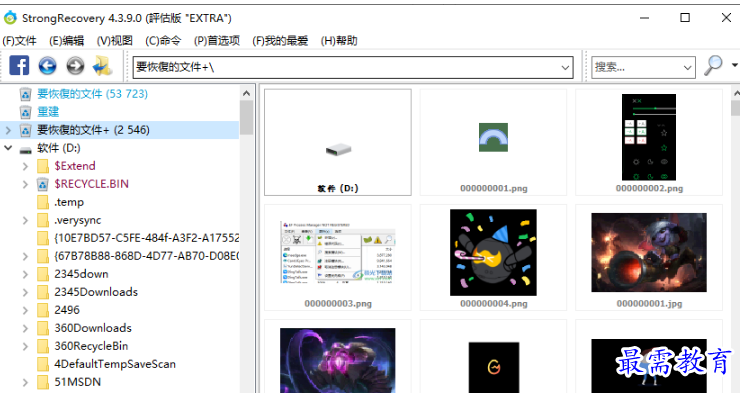Open the address path dropdown
The height and width of the screenshot is (393, 740).
(565, 67)
